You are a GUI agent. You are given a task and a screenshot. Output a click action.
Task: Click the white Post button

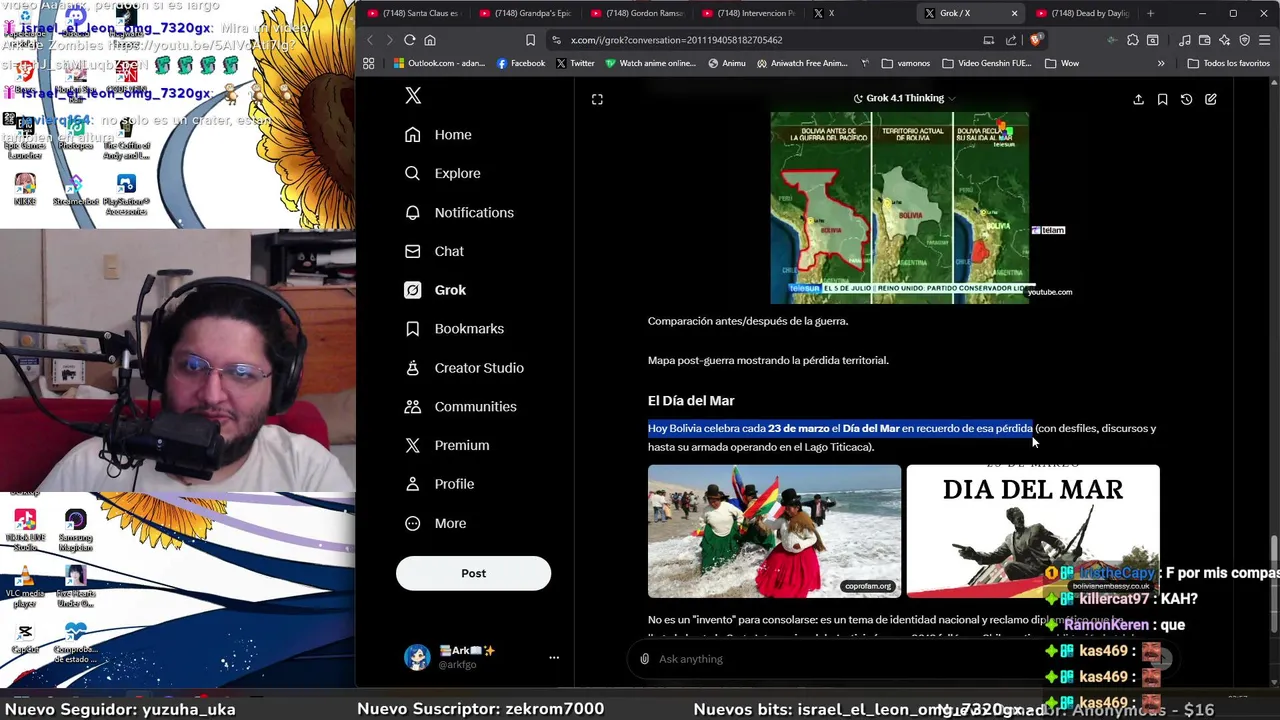(473, 573)
